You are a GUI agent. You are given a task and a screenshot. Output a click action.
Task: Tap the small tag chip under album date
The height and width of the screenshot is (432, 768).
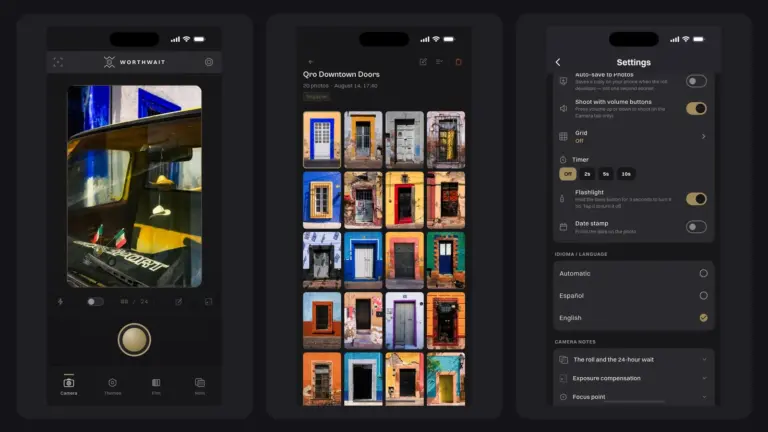316,97
